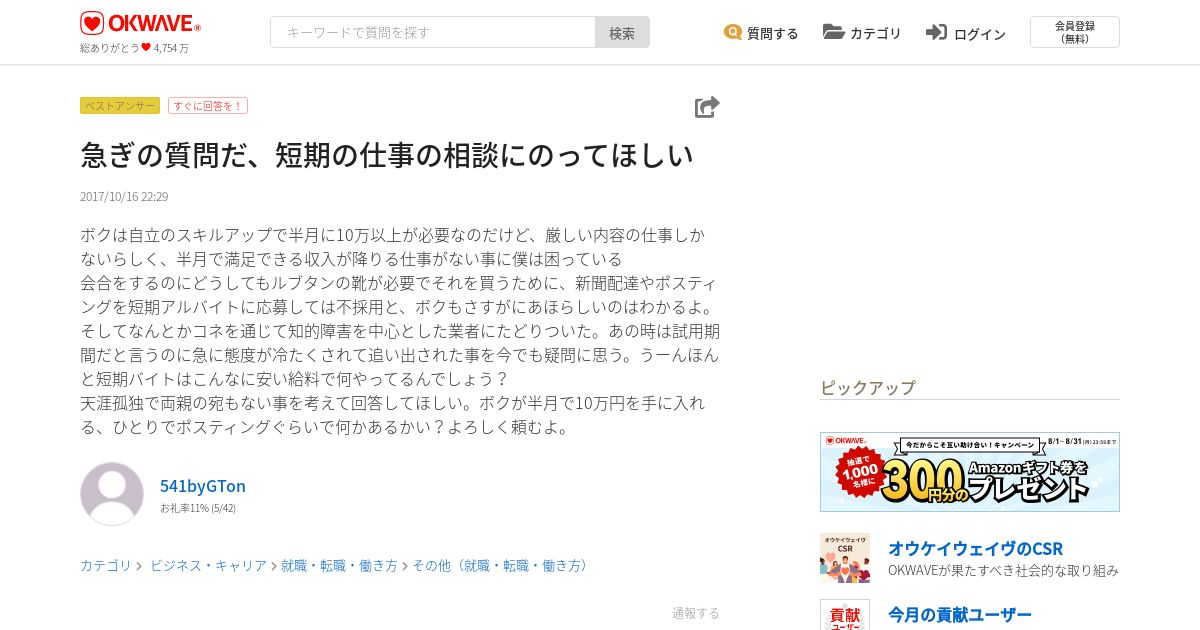
Task: Open the カテゴリ folder icon
Action: point(834,32)
